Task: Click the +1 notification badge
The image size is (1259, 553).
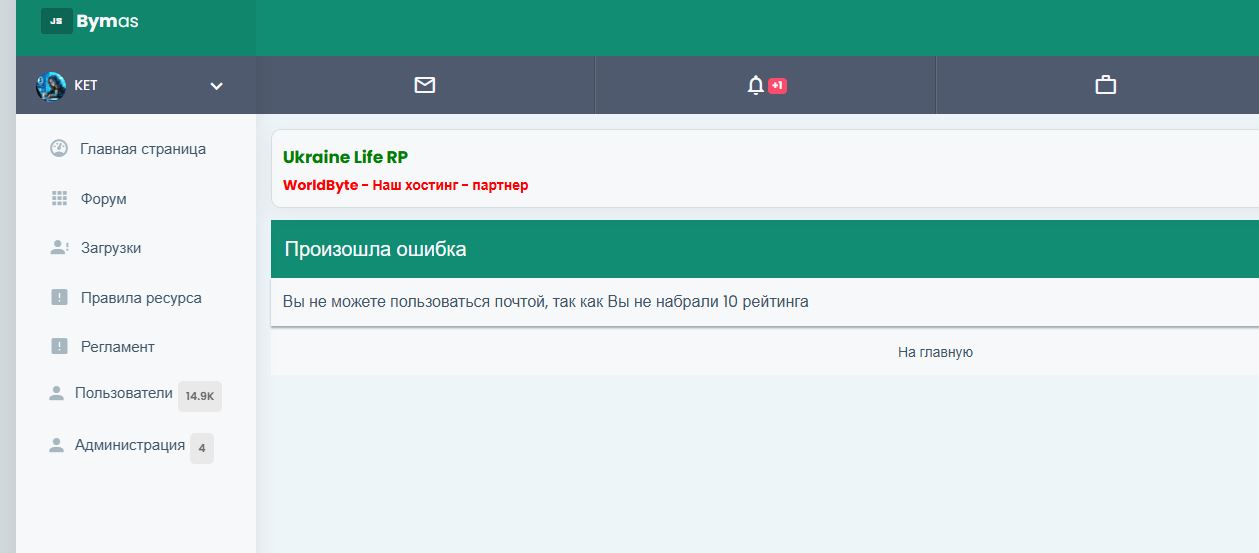Action: tap(778, 86)
